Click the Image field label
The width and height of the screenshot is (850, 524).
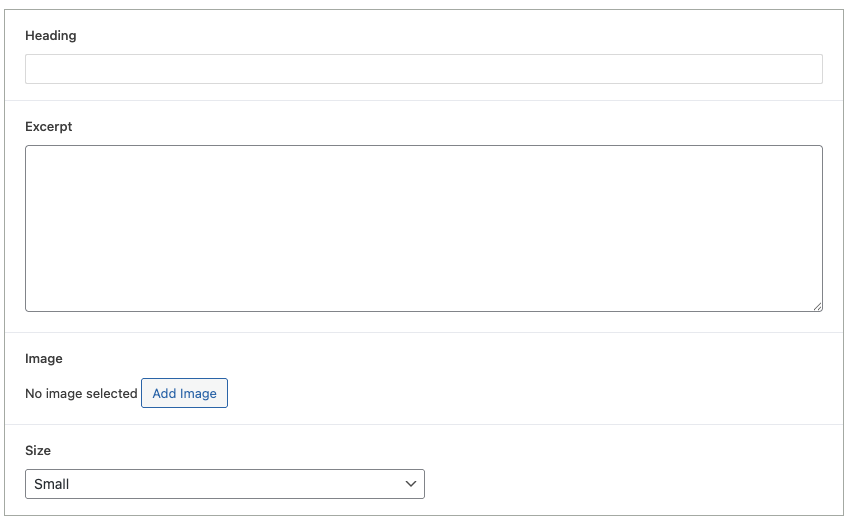(x=44, y=358)
